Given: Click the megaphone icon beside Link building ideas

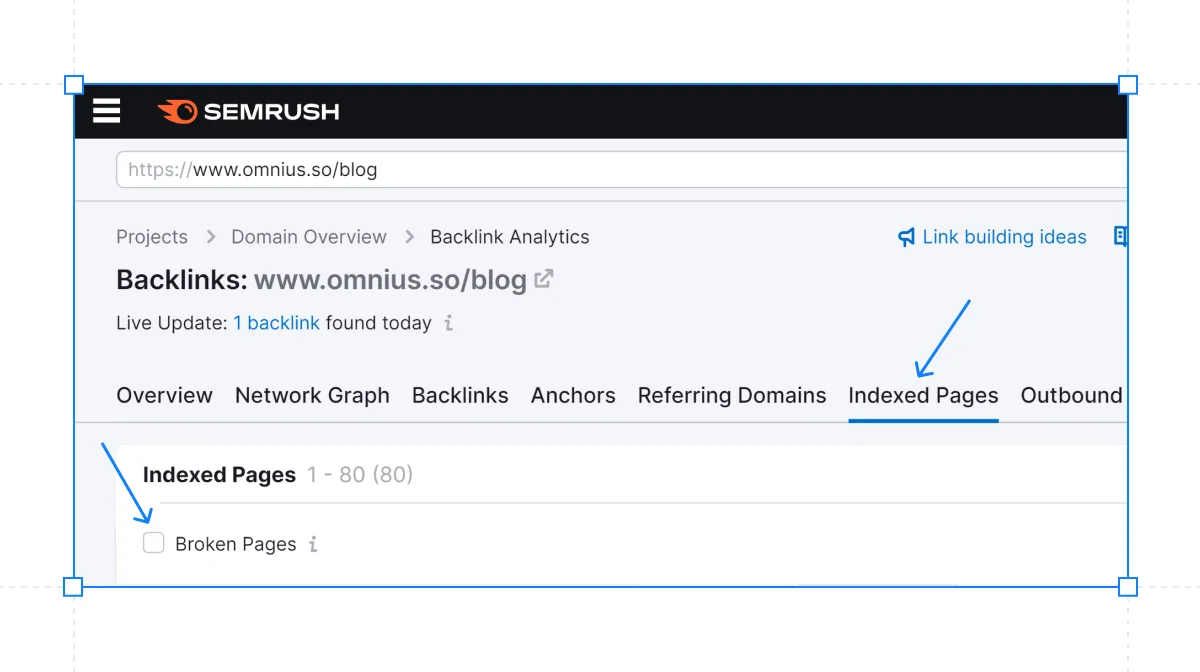Looking at the screenshot, I should pos(905,237).
